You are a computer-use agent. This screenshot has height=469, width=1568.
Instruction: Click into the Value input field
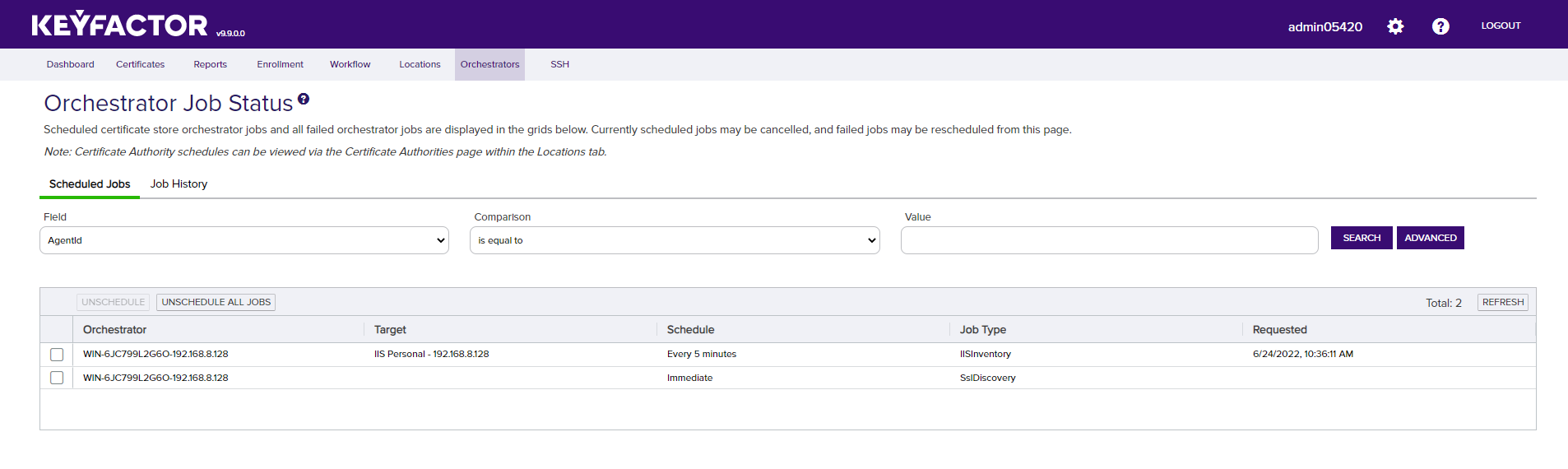coord(1109,240)
